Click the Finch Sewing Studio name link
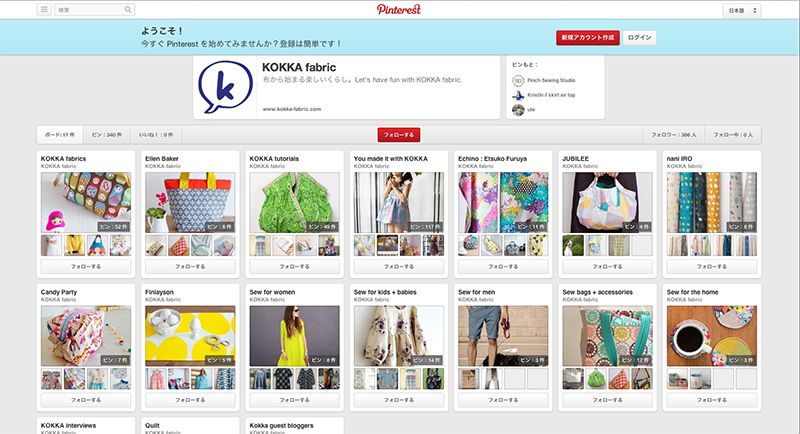Screen dimensions: 800x434 click(551, 81)
